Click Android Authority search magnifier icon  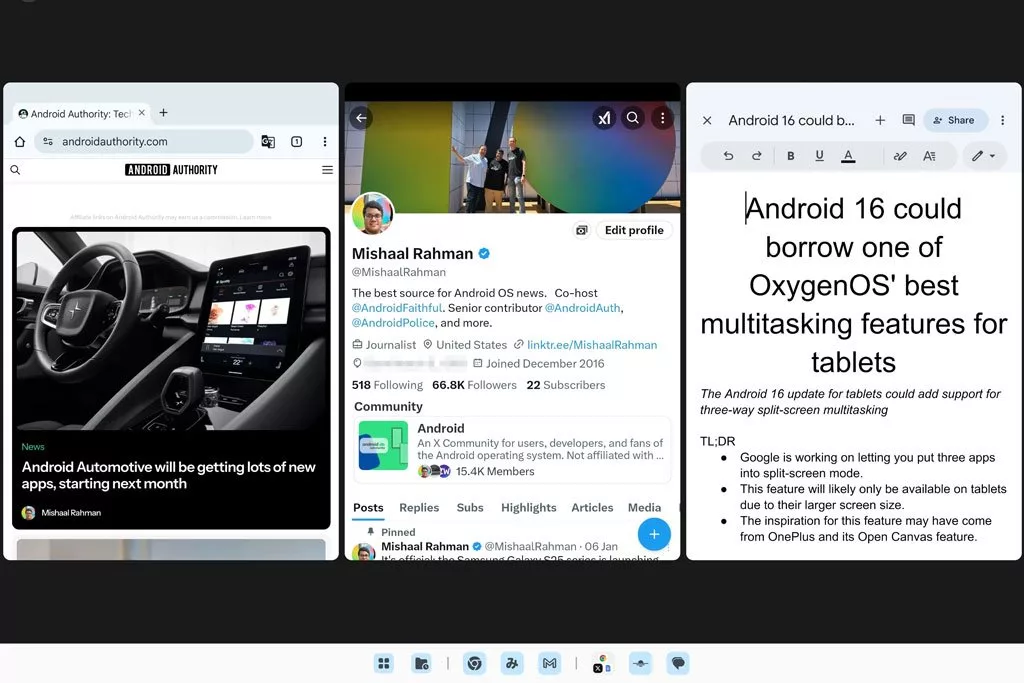coord(15,170)
